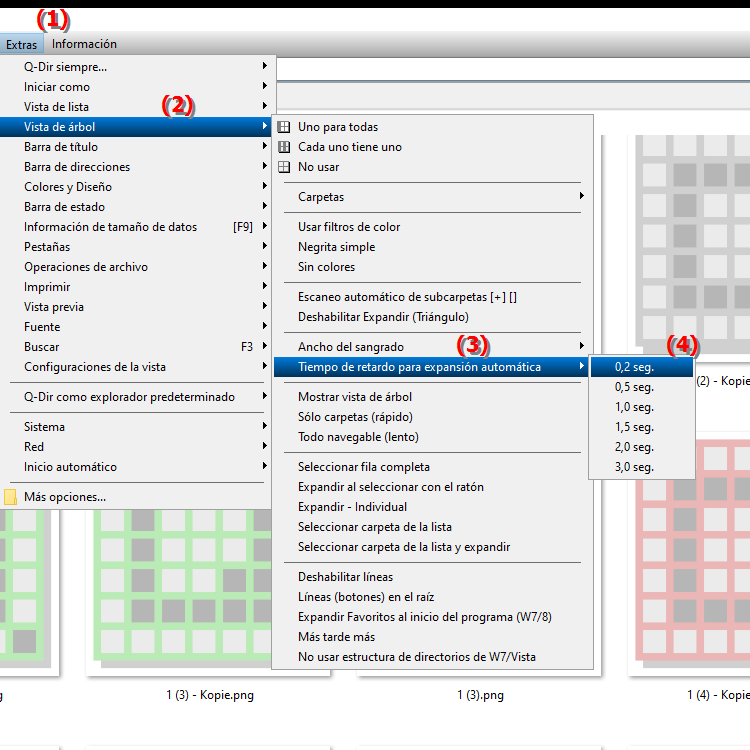Viewport: 750px width, 750px height.
Task: Click the 'No usar' tree layout icon
Action: [284, 167]
